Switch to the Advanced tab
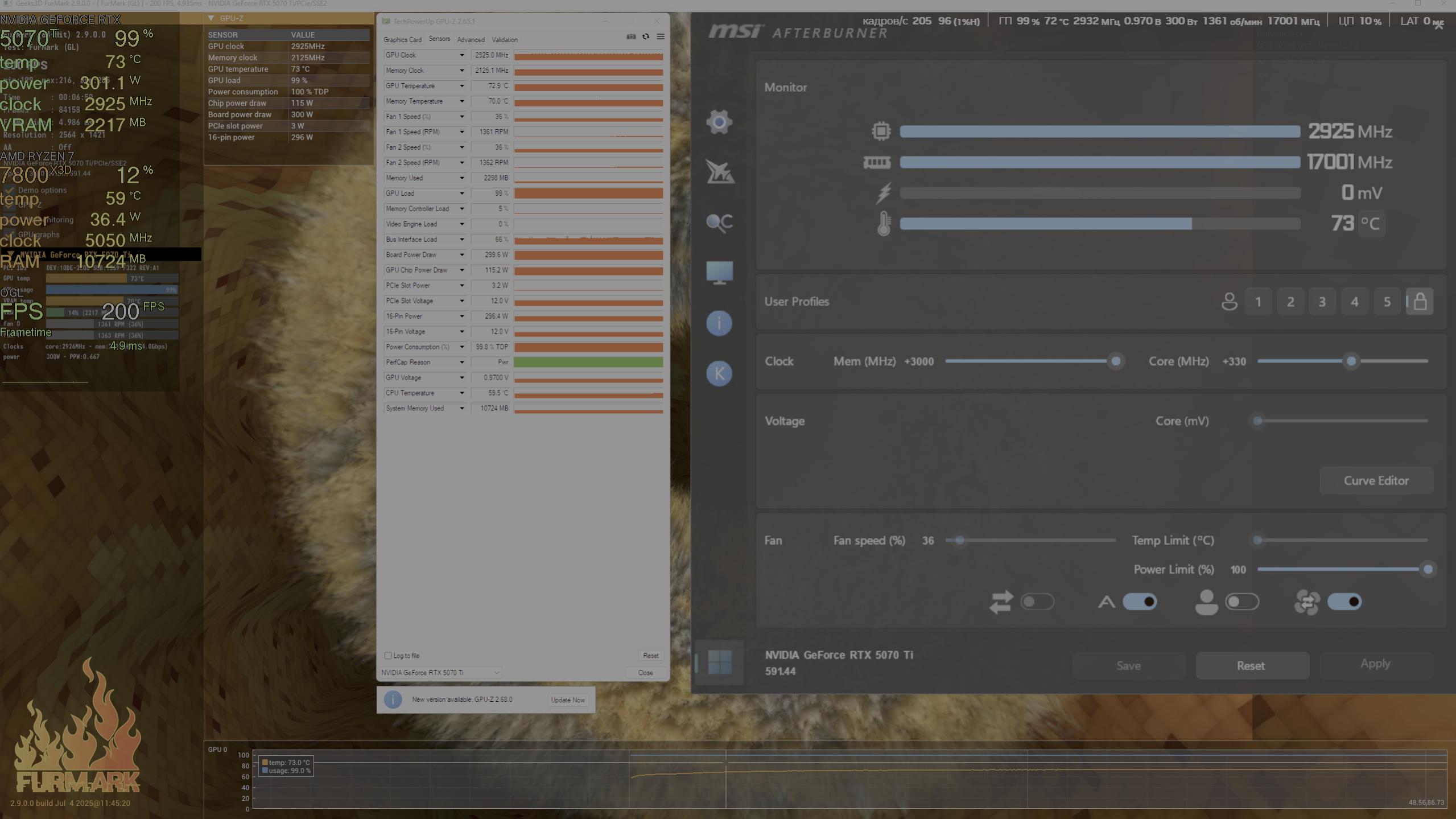The height and width of the screenshot is (819, 1456). [471, 40]
